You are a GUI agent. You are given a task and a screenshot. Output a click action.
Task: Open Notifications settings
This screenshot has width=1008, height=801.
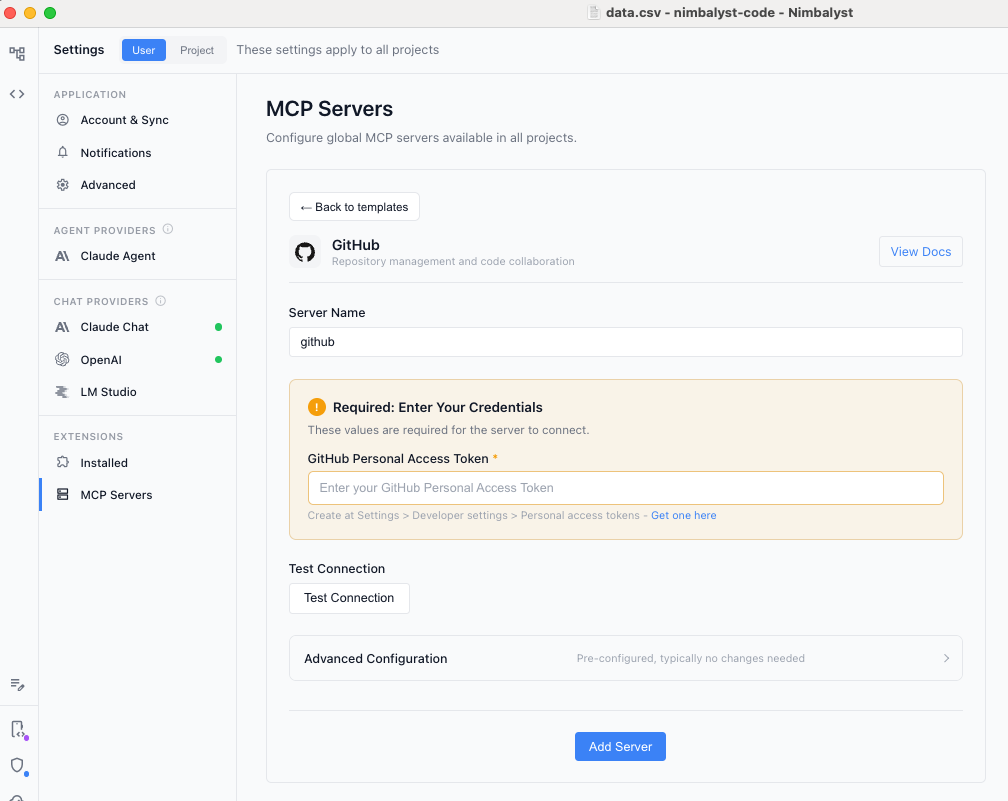[138, 152]
